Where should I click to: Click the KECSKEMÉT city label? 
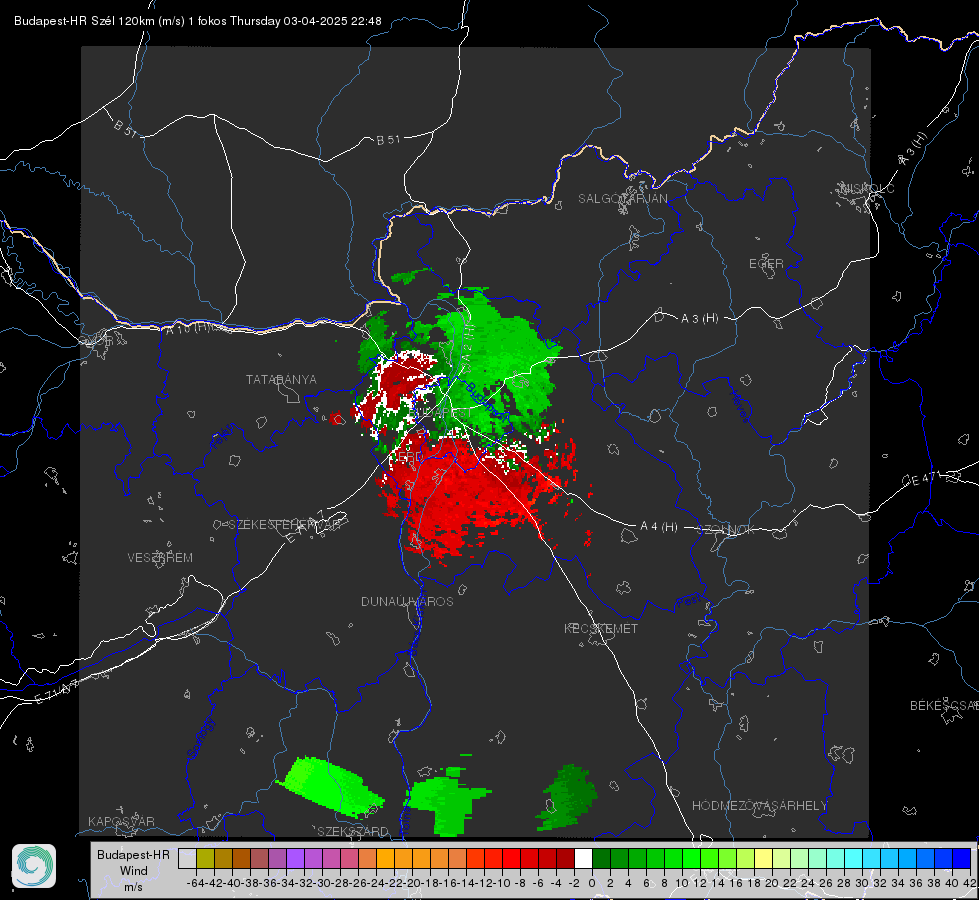tap(601, 628)
